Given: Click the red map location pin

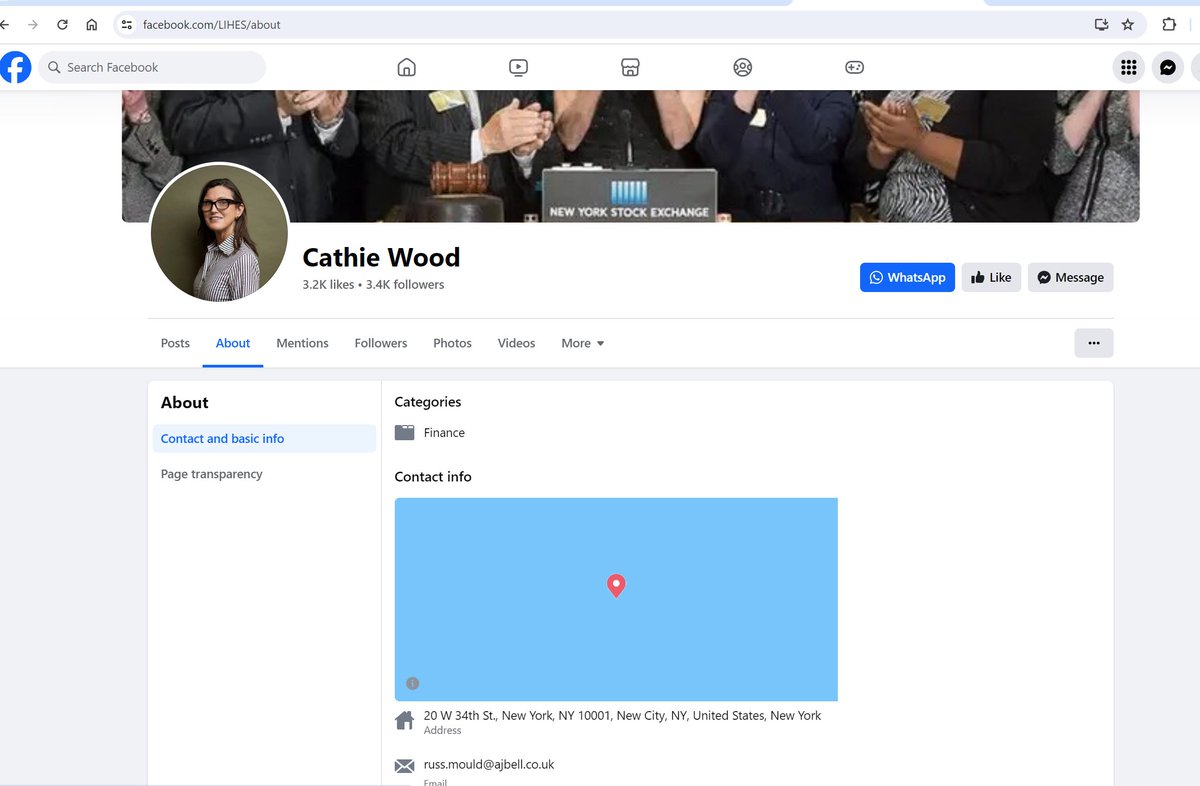Looking at the screenshot, I should (x=616, y=586).
